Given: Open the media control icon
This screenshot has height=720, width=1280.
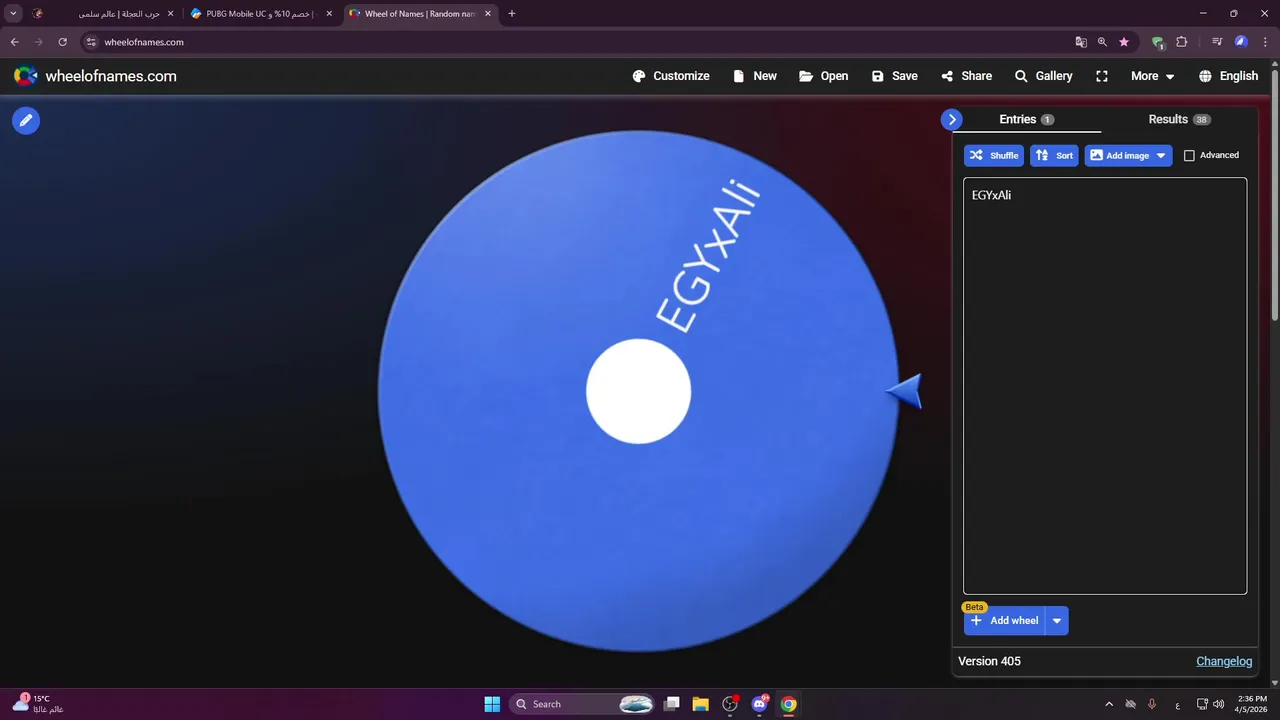Looking at the screenshot, I should [x=1217, y=42].
